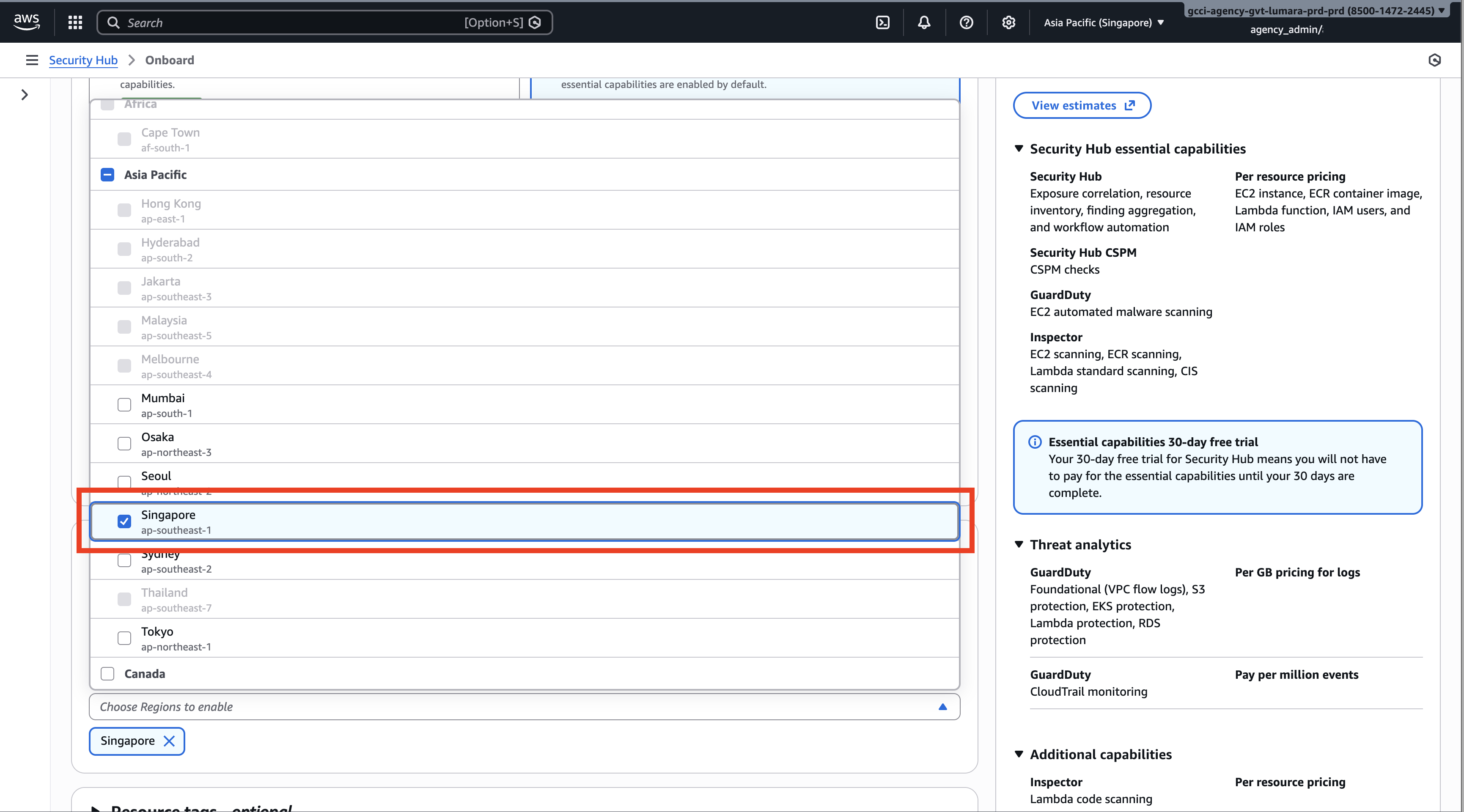Click the hexagon icon in search bar
This screenshot has width=1464, height=812.
pyautogui.click(x=535, y=22)
